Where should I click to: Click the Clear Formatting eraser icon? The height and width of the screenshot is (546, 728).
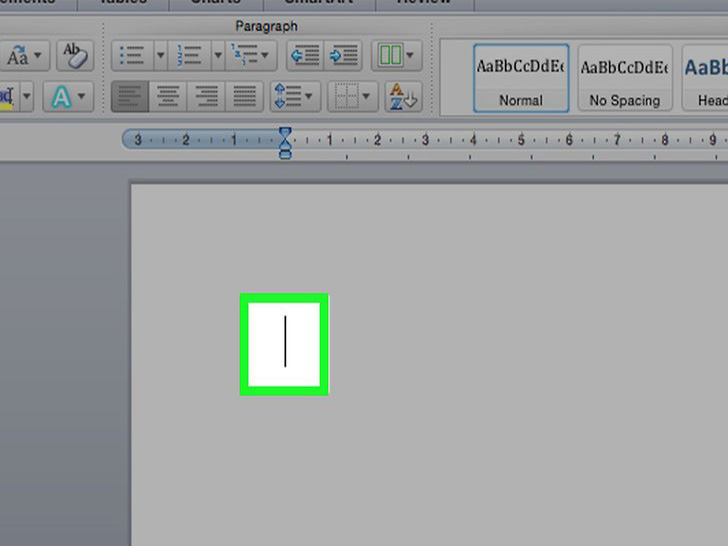click(x=75, y=56)
